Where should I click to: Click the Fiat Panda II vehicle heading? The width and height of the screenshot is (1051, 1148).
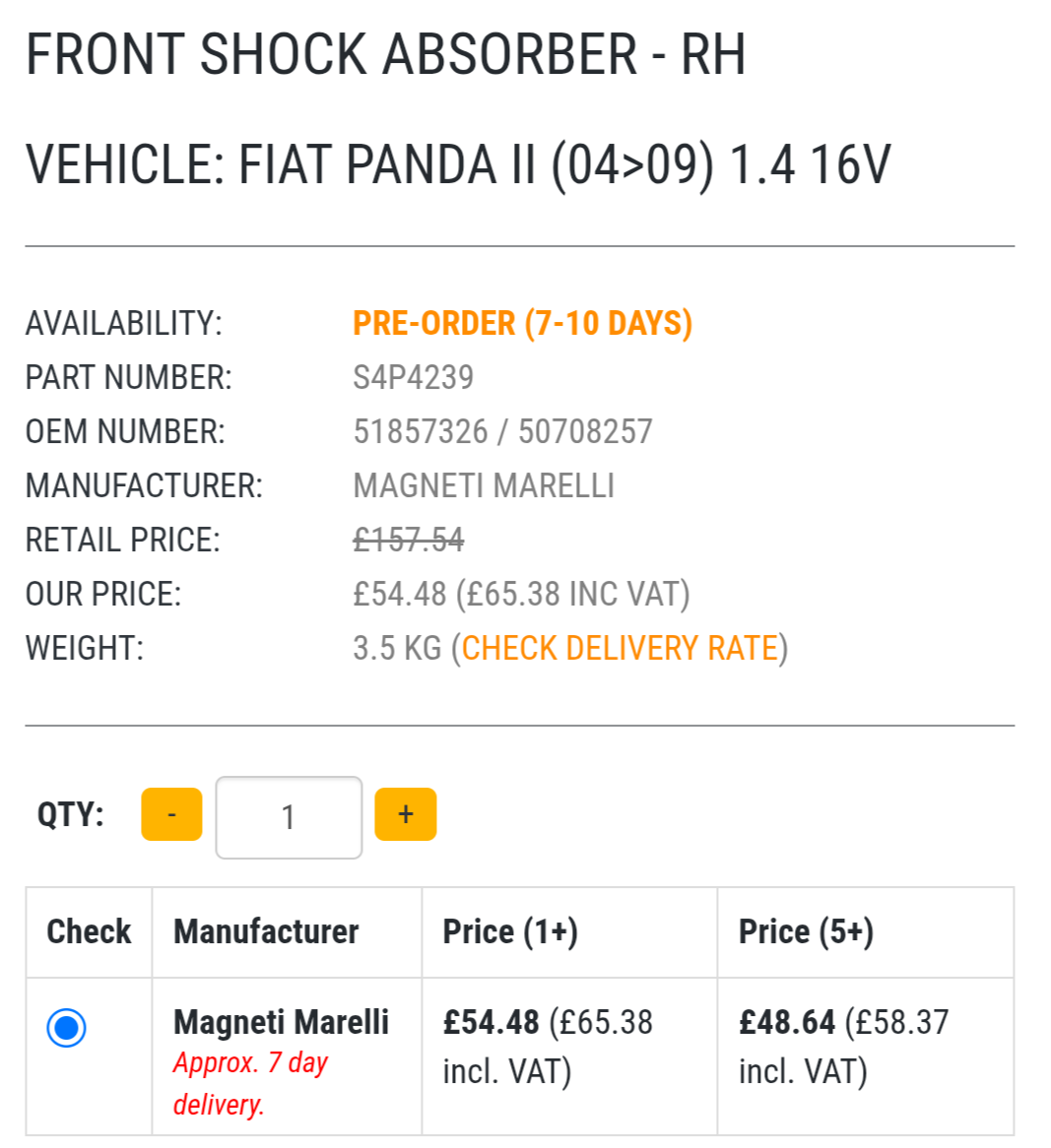[x=458, y=164]
